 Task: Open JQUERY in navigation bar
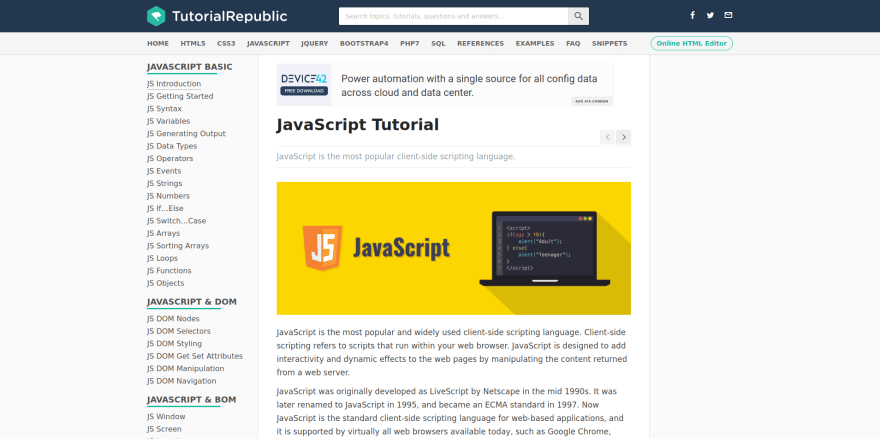click(314, 44)
